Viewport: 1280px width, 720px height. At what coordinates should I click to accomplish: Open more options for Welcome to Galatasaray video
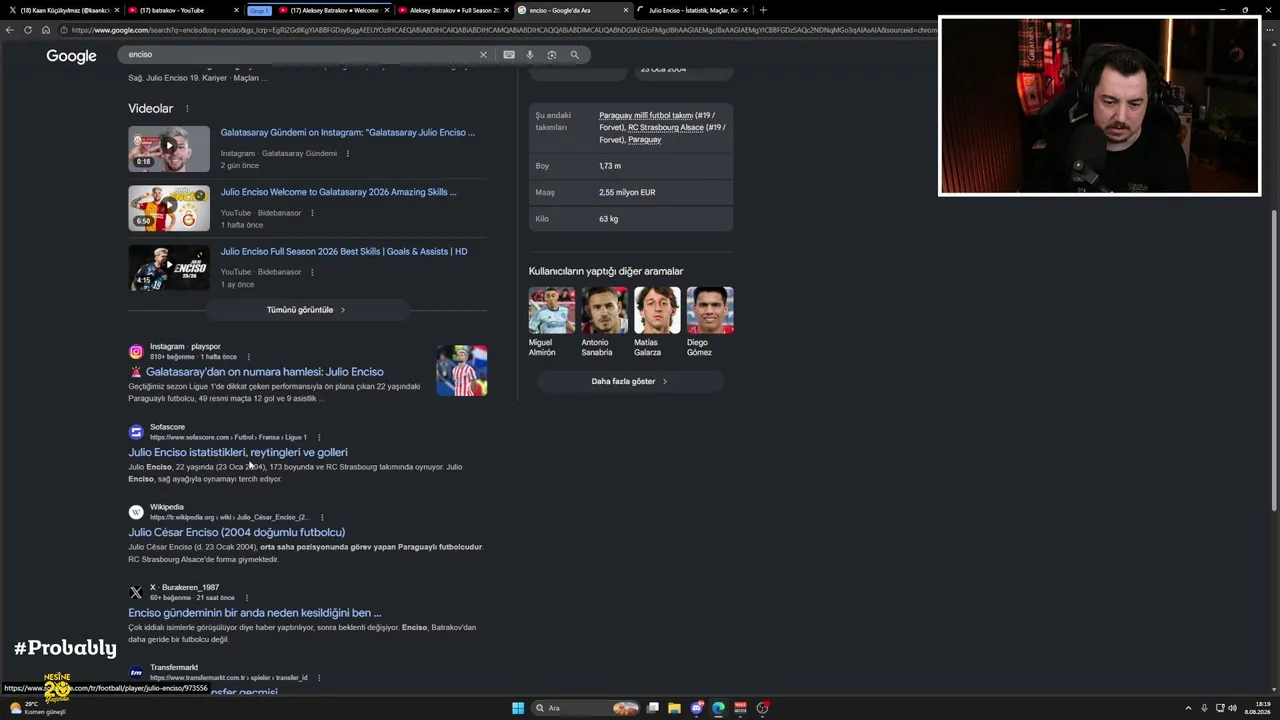point(312,213)
